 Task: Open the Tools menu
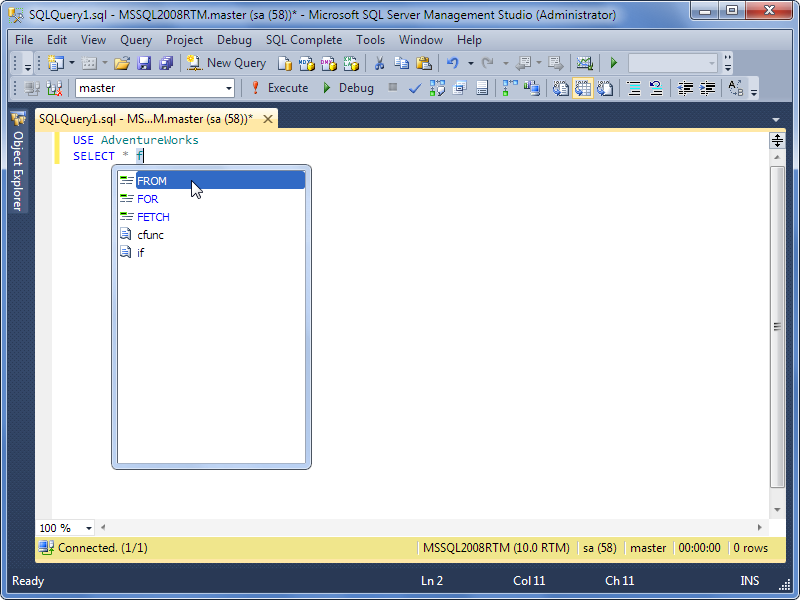pyautogui.click(x=370, y=40)
